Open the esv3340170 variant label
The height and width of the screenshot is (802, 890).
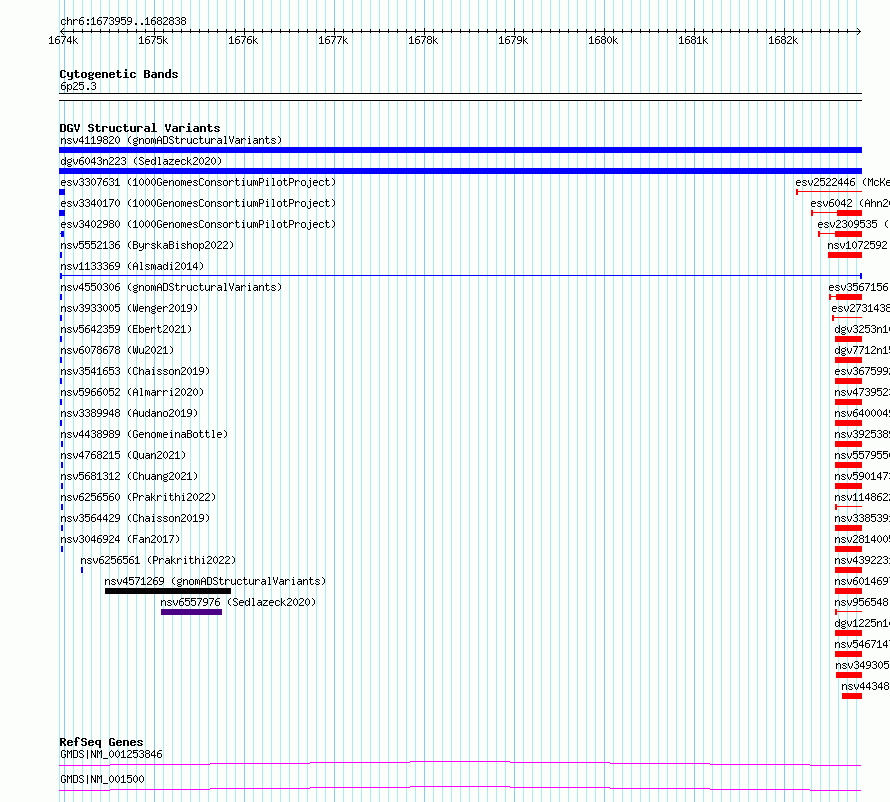tap(198, 203)
